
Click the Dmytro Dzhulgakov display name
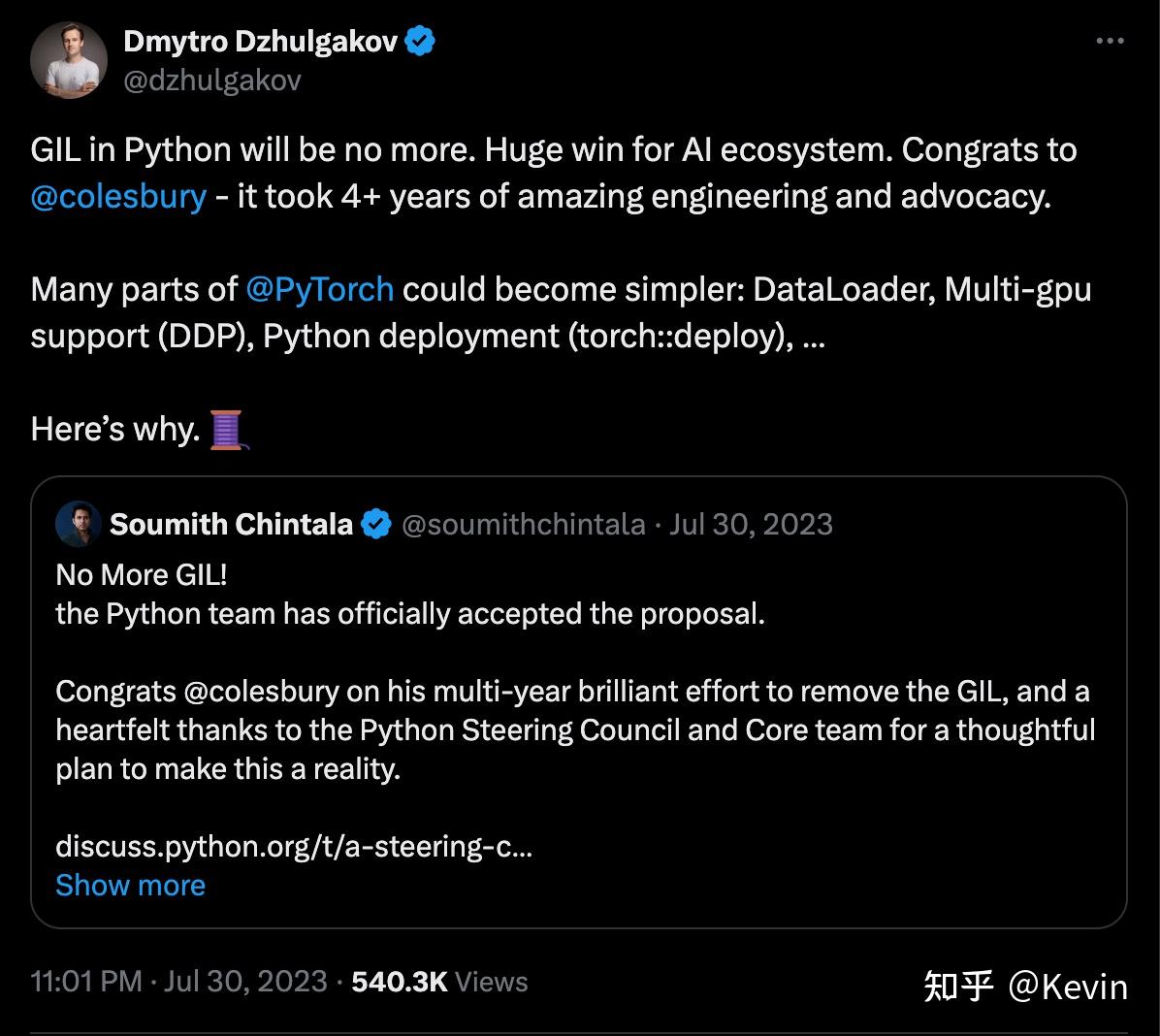[x=262, y=39]
